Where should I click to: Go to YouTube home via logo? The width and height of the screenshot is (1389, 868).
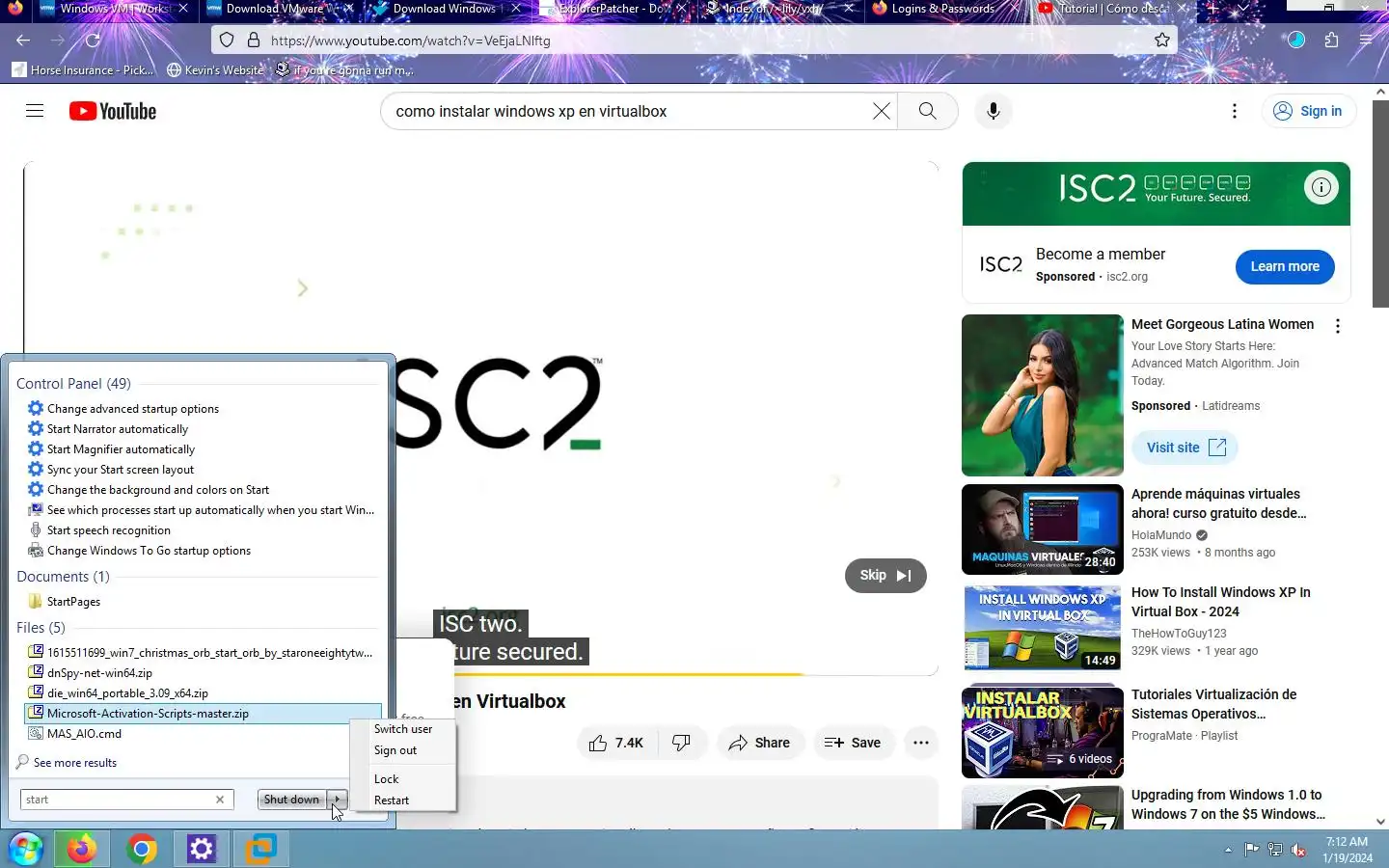point(113,111)
